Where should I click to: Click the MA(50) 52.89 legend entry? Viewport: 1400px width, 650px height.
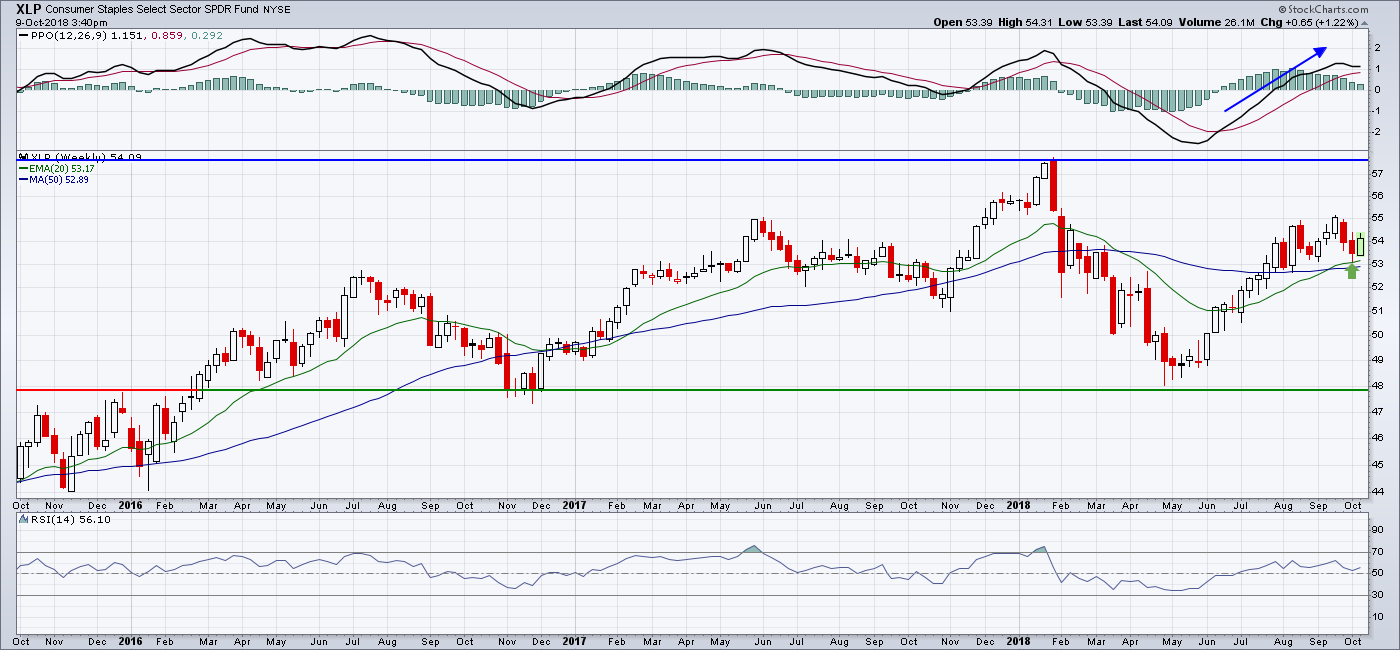point(56,179)
